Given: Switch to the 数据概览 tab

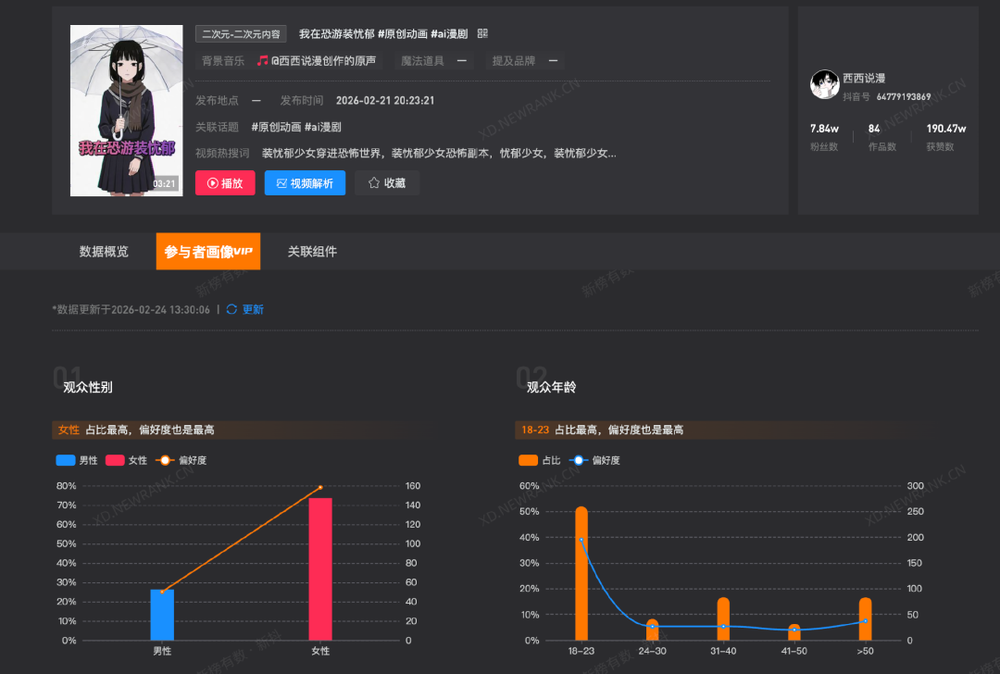Looking at the screenshot, I should coord(104,252).
